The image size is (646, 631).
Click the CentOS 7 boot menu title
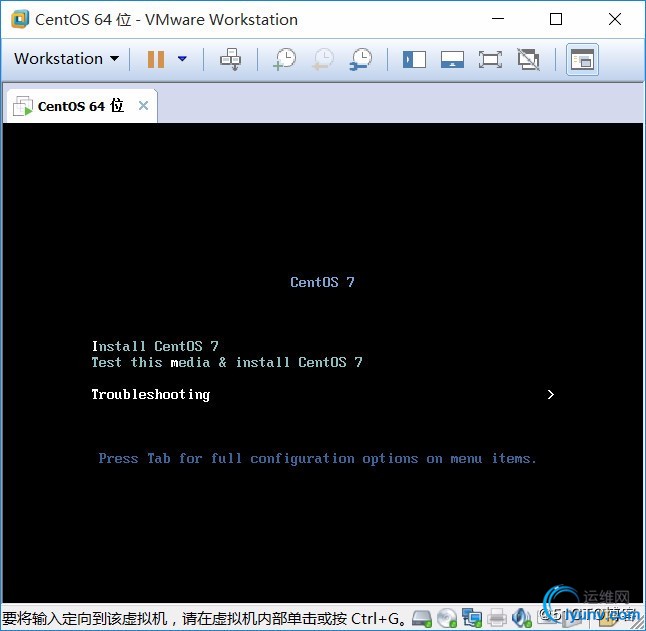(x=322, y=282)
